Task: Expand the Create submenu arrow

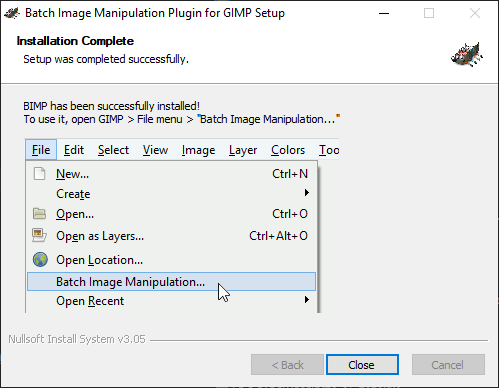Action: coord(307,193)
